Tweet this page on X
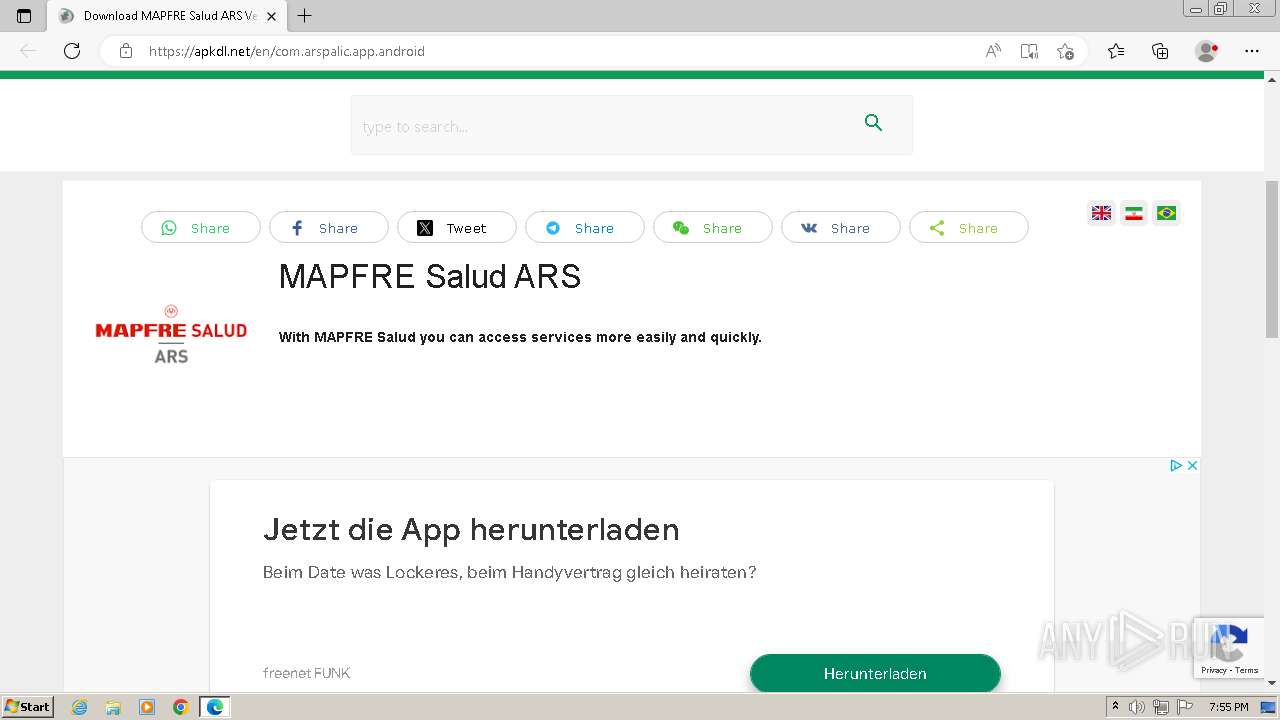Screen dimensions: 1280x720 [x=457, y=228]
